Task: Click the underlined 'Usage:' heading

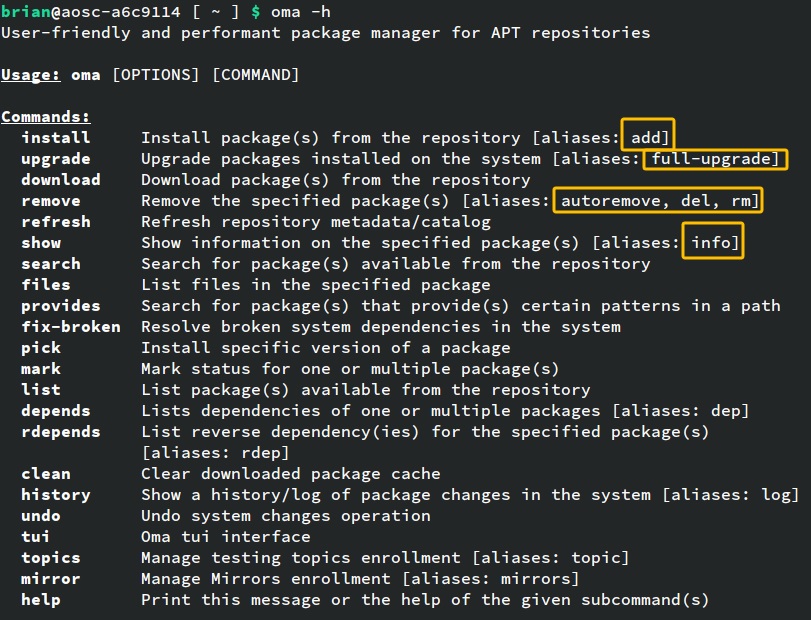Action: [x=31, y=75]
